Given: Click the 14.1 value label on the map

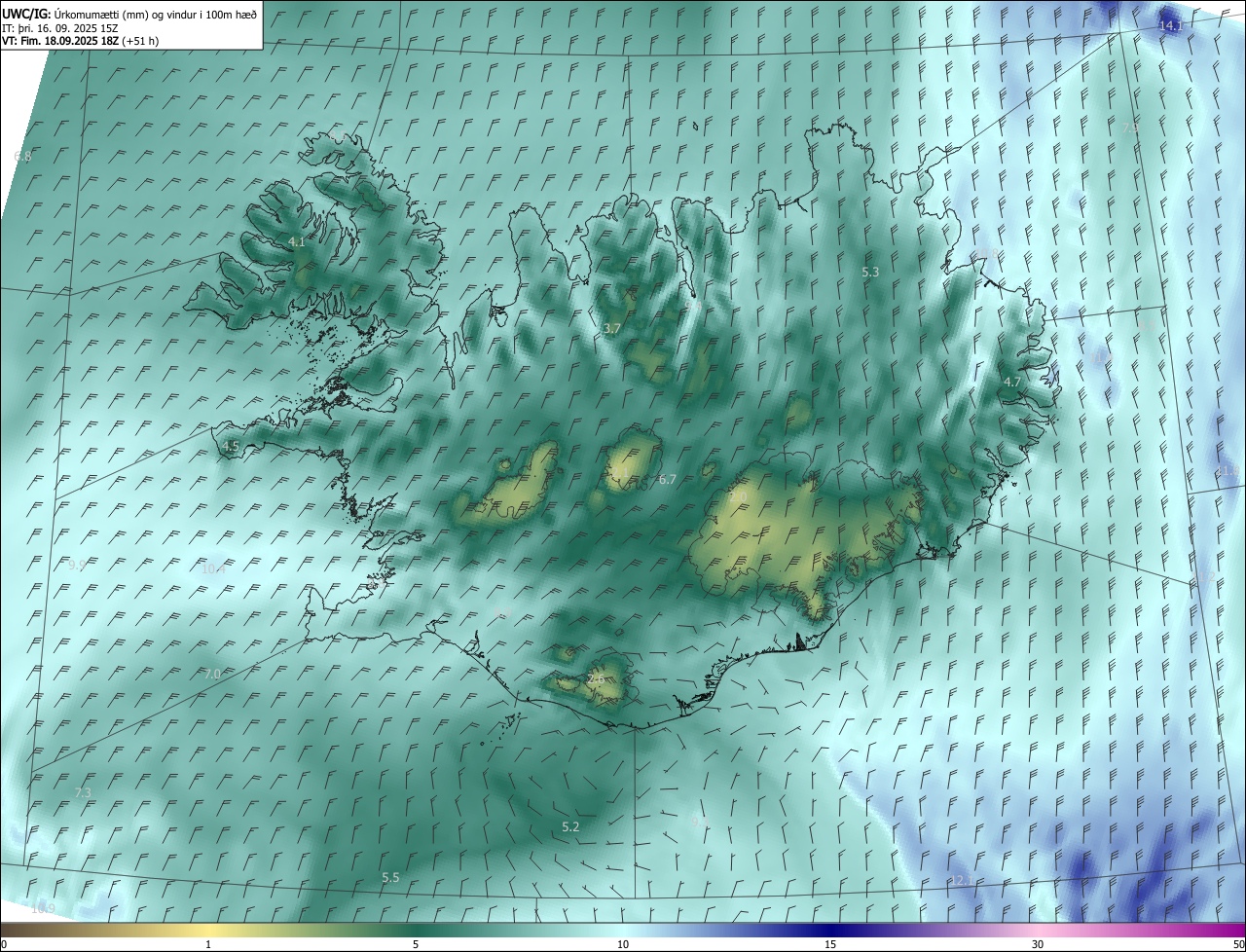Looking at the screenshot, I should coord(1170,26).
